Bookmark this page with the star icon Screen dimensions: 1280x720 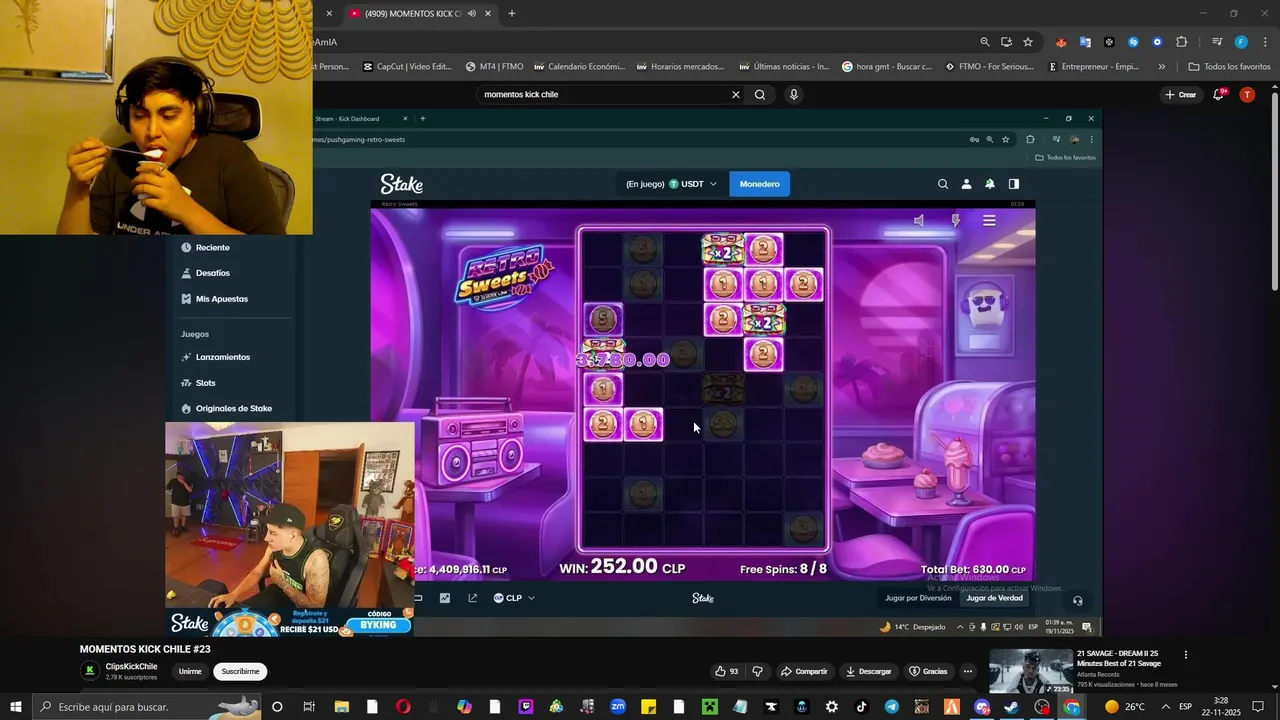pos(1028,42)
